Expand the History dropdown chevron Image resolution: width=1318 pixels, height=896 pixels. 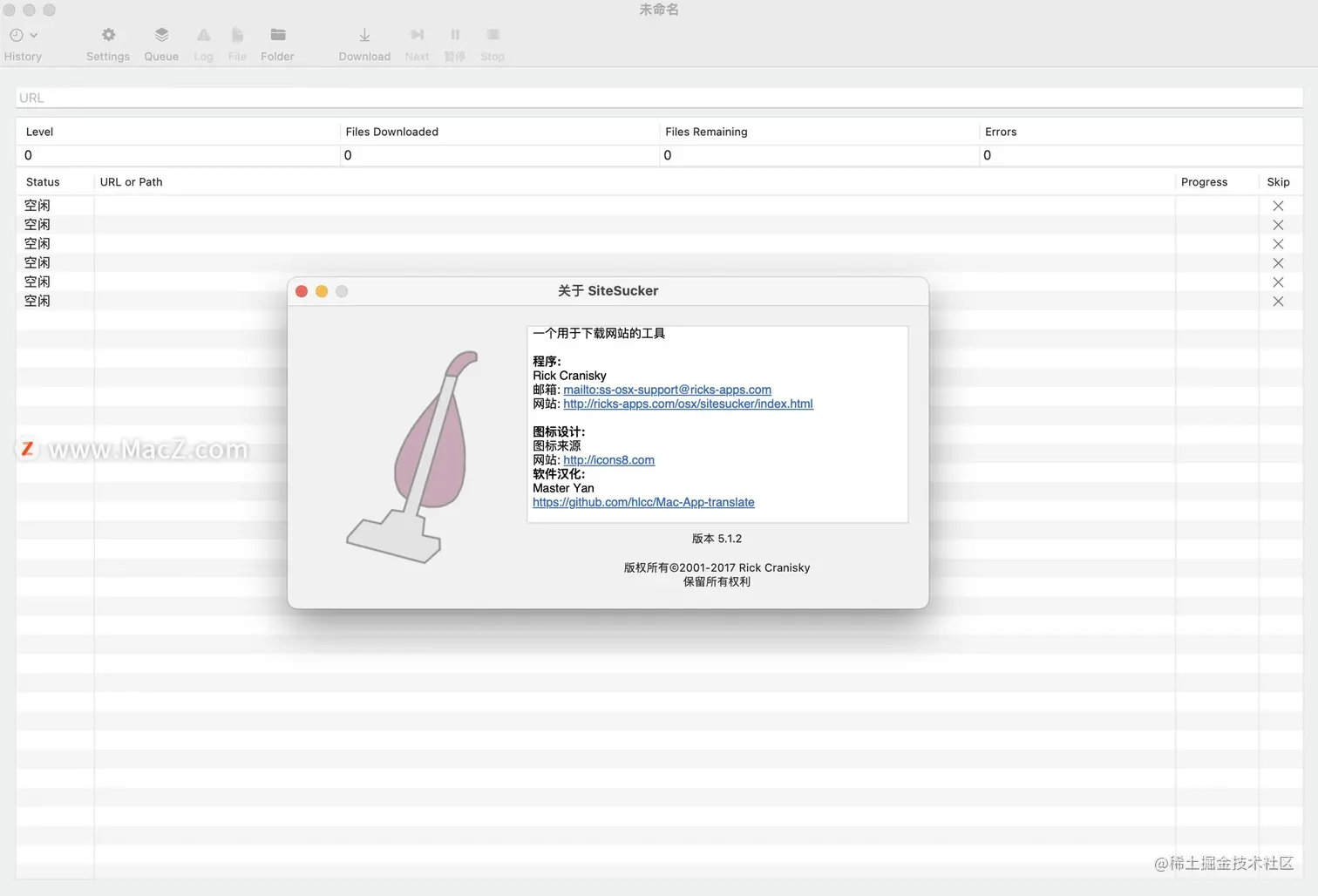pos(34,36)
